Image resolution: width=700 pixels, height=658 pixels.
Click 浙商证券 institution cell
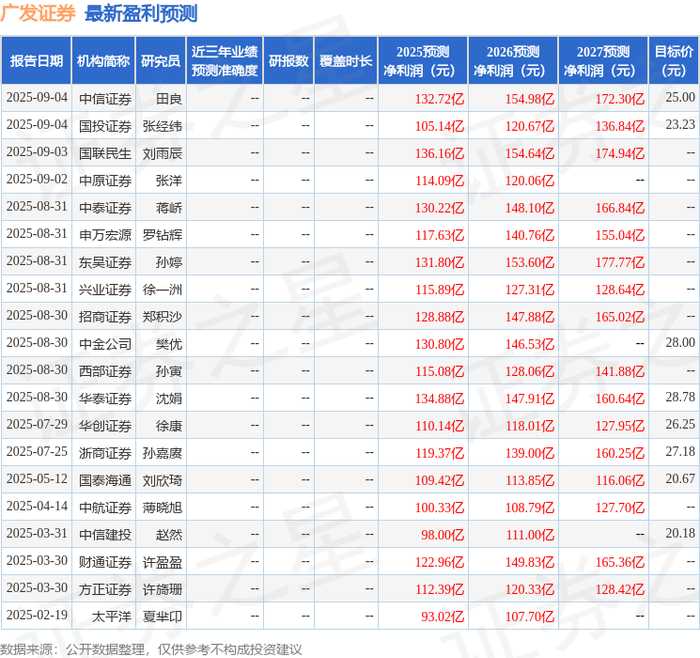105,453
